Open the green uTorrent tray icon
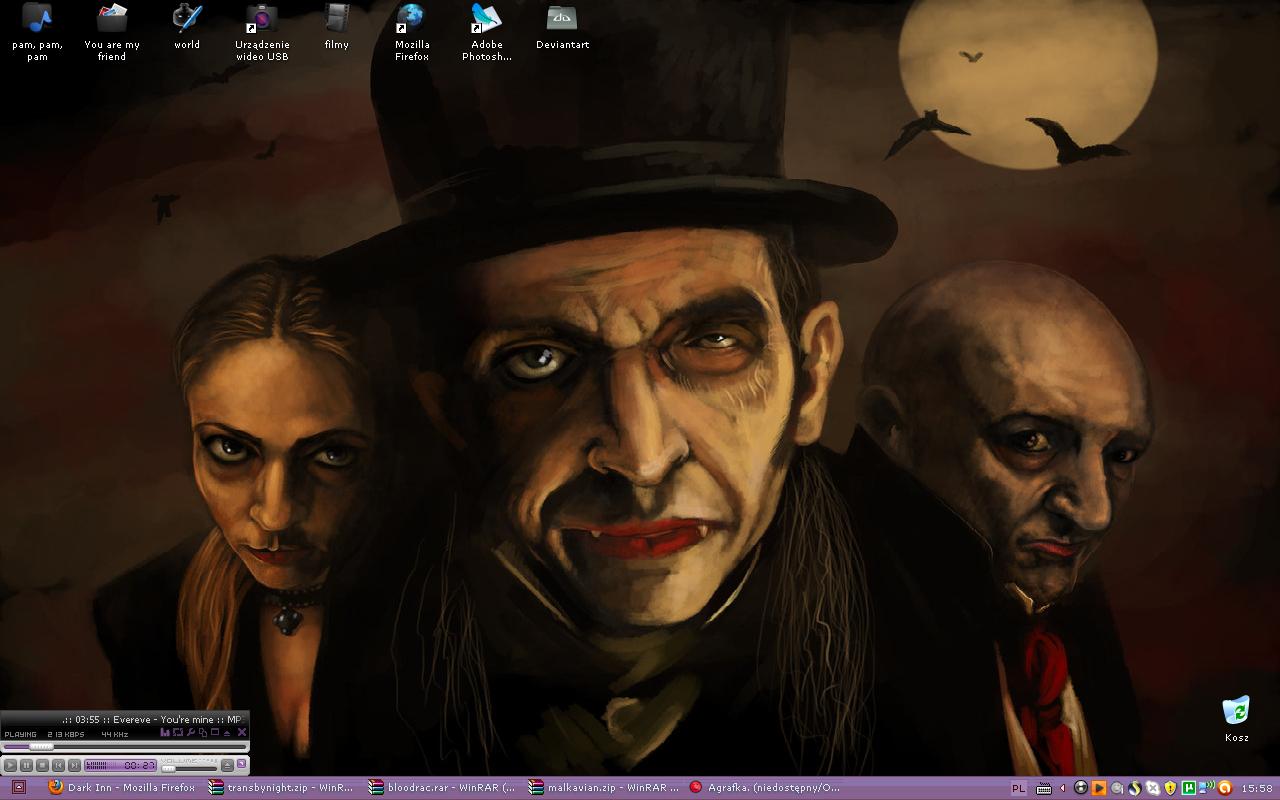This screenshot has height=800, width=1280. click(1189, 788)
